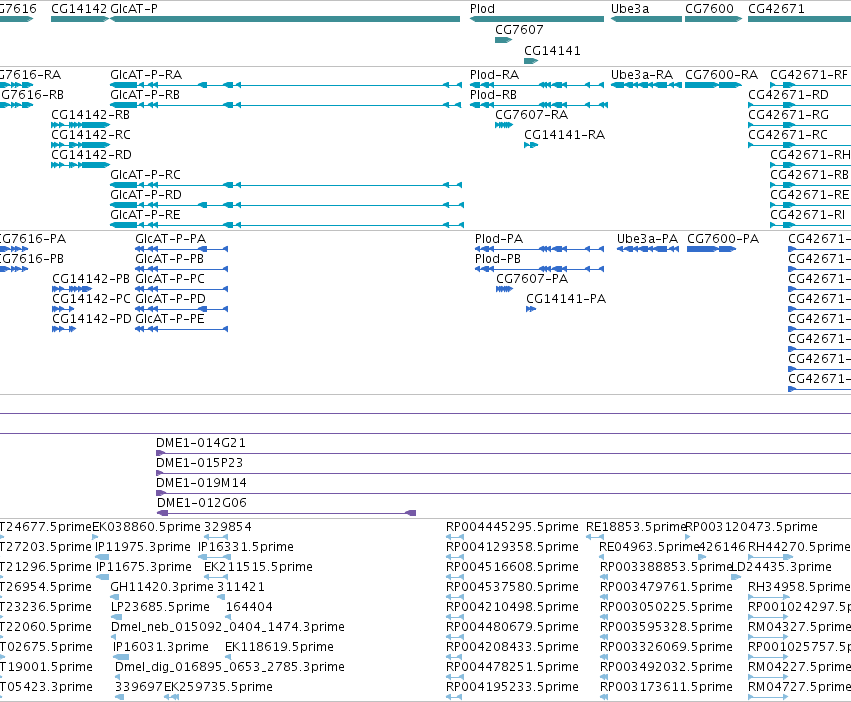Click the IP11975.3prime EST label
The width and height of the screenshot is (851, 702).
(143, 547)
